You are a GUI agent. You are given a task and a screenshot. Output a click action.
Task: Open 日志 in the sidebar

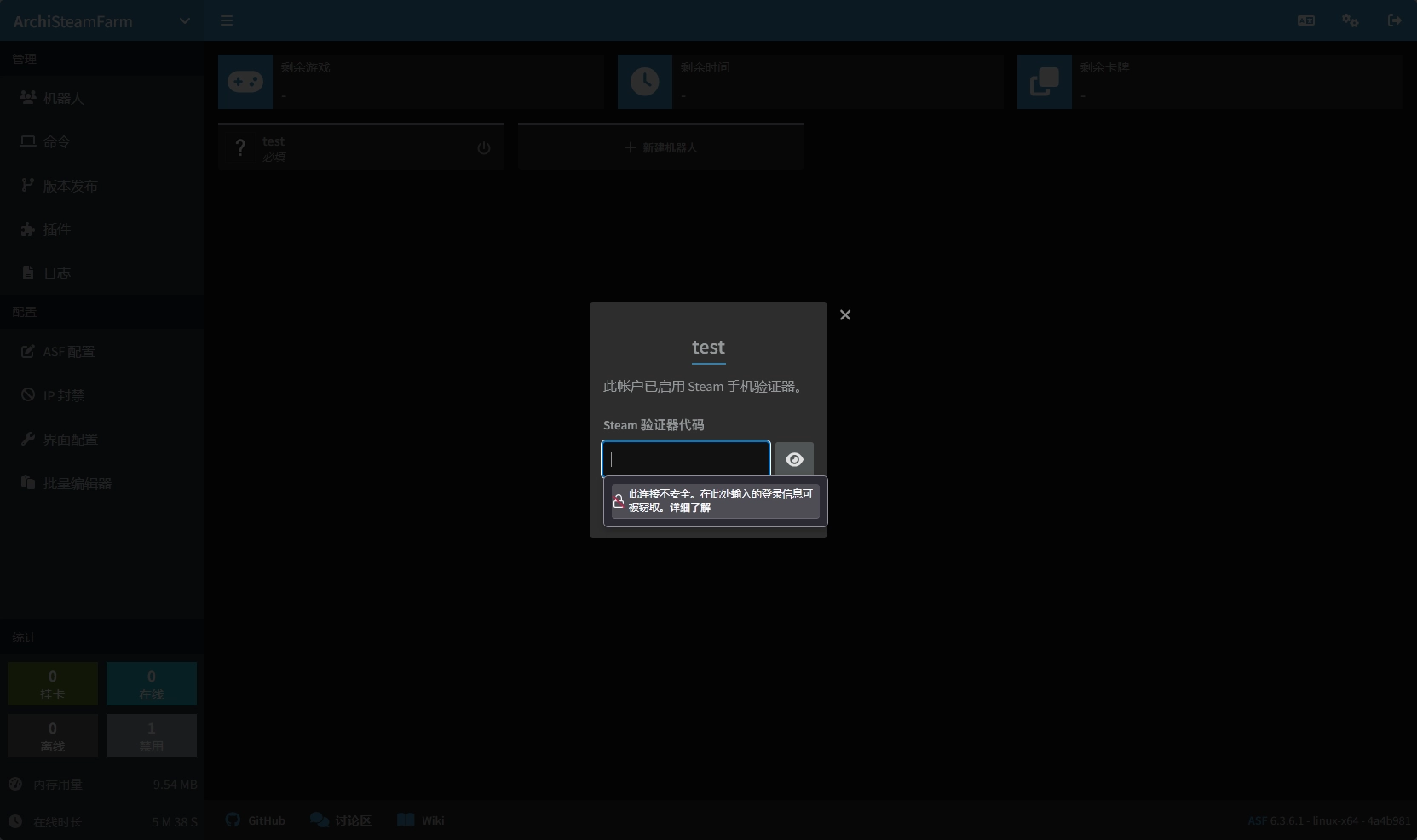pyautogui.click(x=102, y=273)
